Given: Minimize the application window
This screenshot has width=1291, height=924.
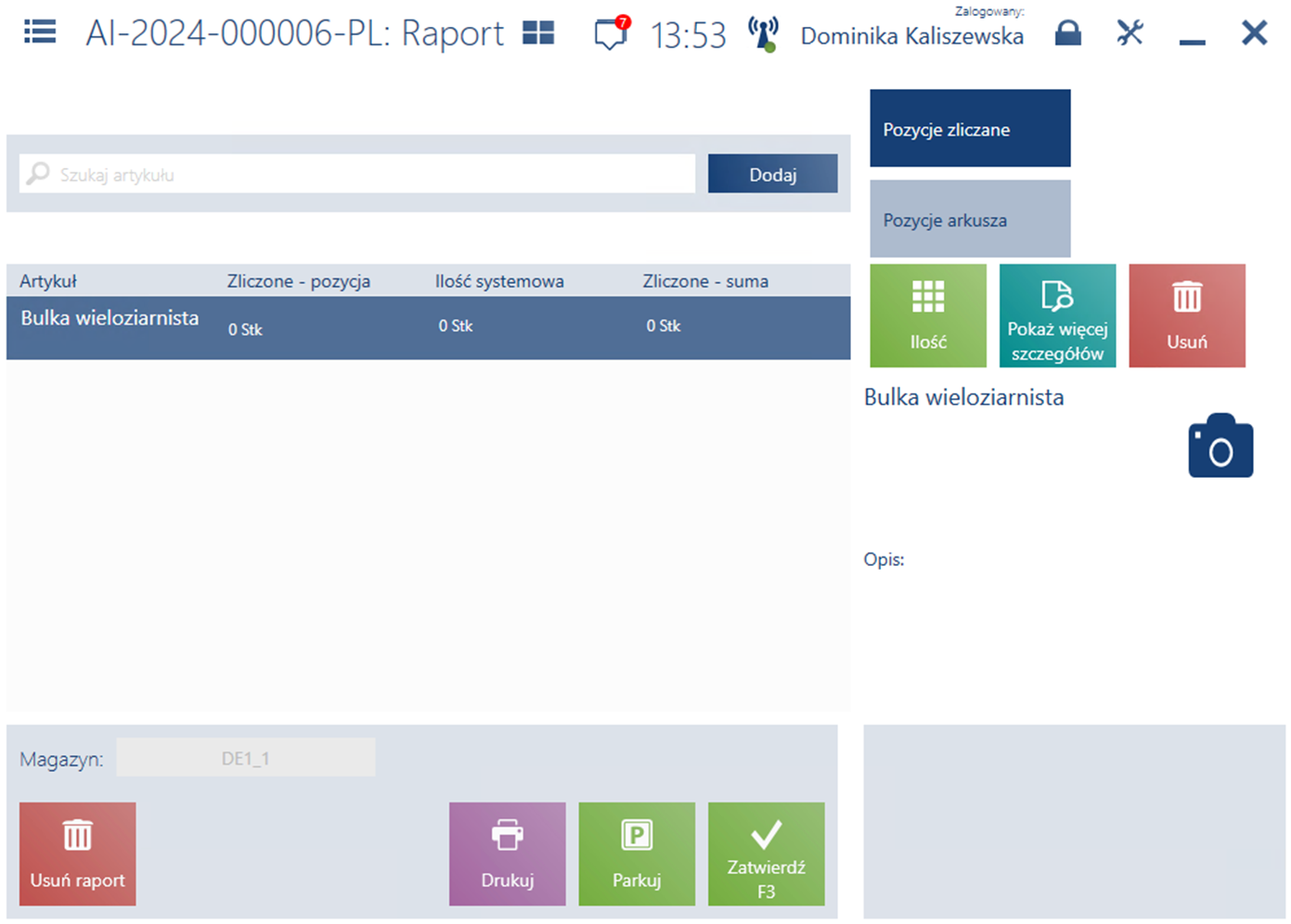Looking at the screenshot, I should point(1192,42).
